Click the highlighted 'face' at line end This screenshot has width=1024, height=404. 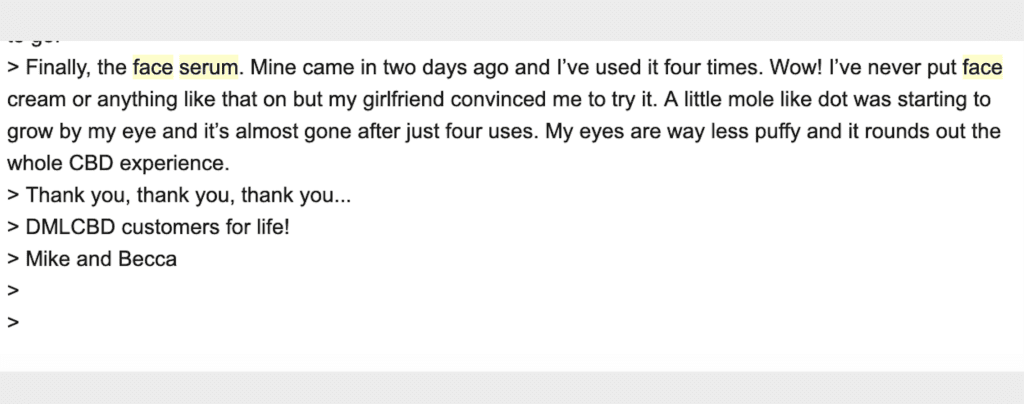[x=982, y=68]
